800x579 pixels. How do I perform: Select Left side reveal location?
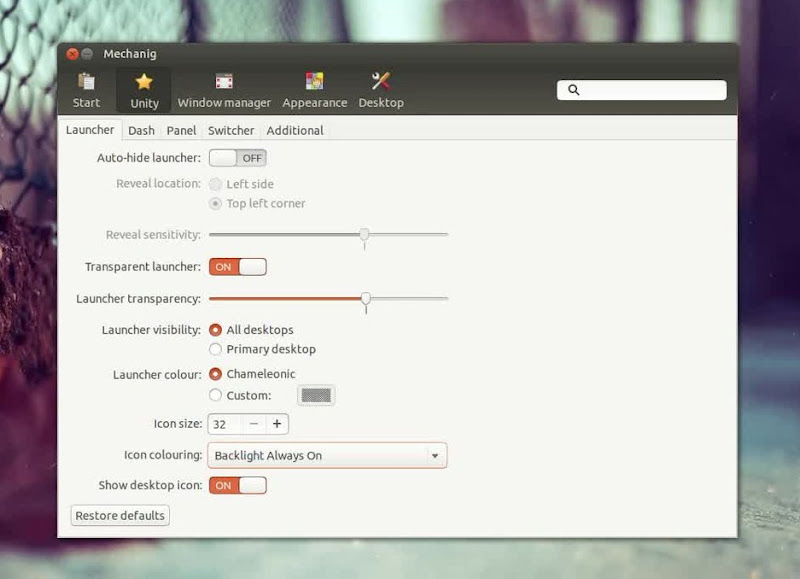click(215, 184)
